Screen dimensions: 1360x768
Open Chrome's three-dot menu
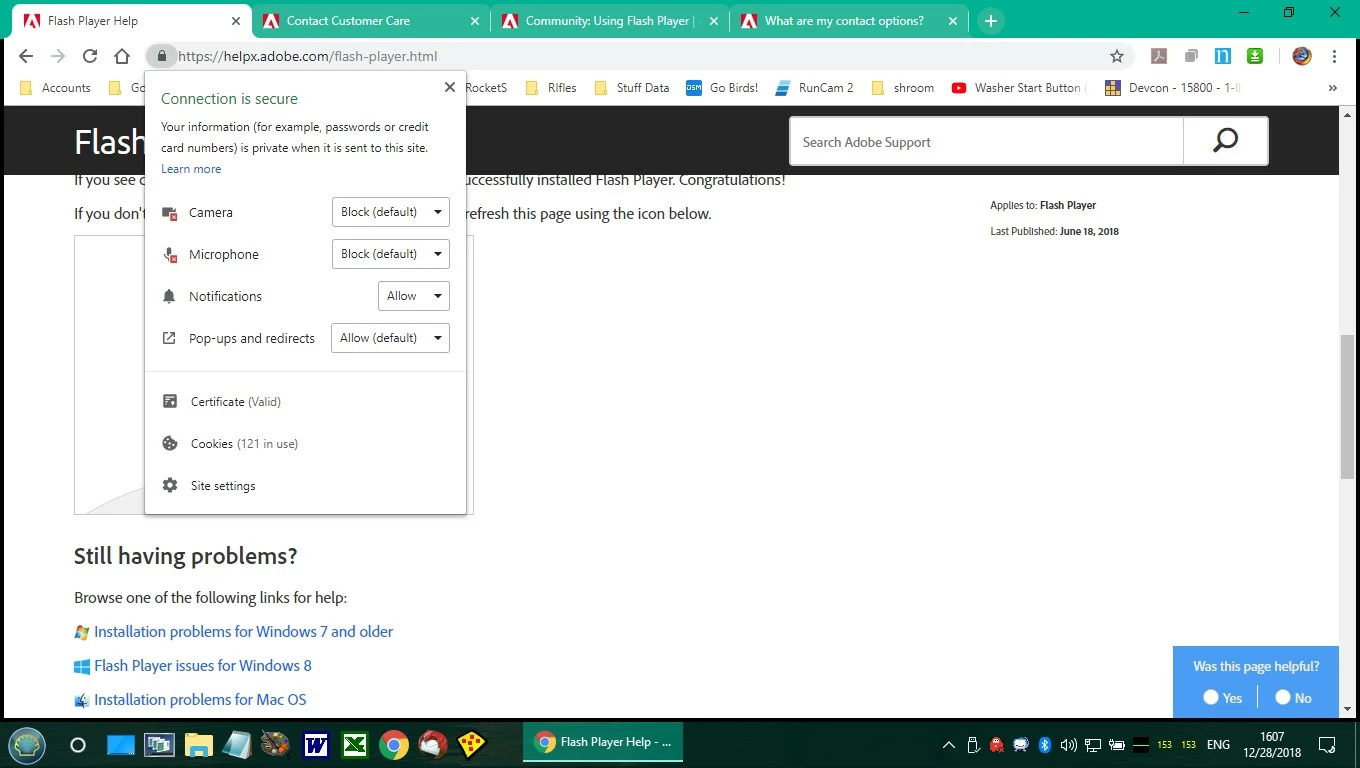tap(1334, 56)
